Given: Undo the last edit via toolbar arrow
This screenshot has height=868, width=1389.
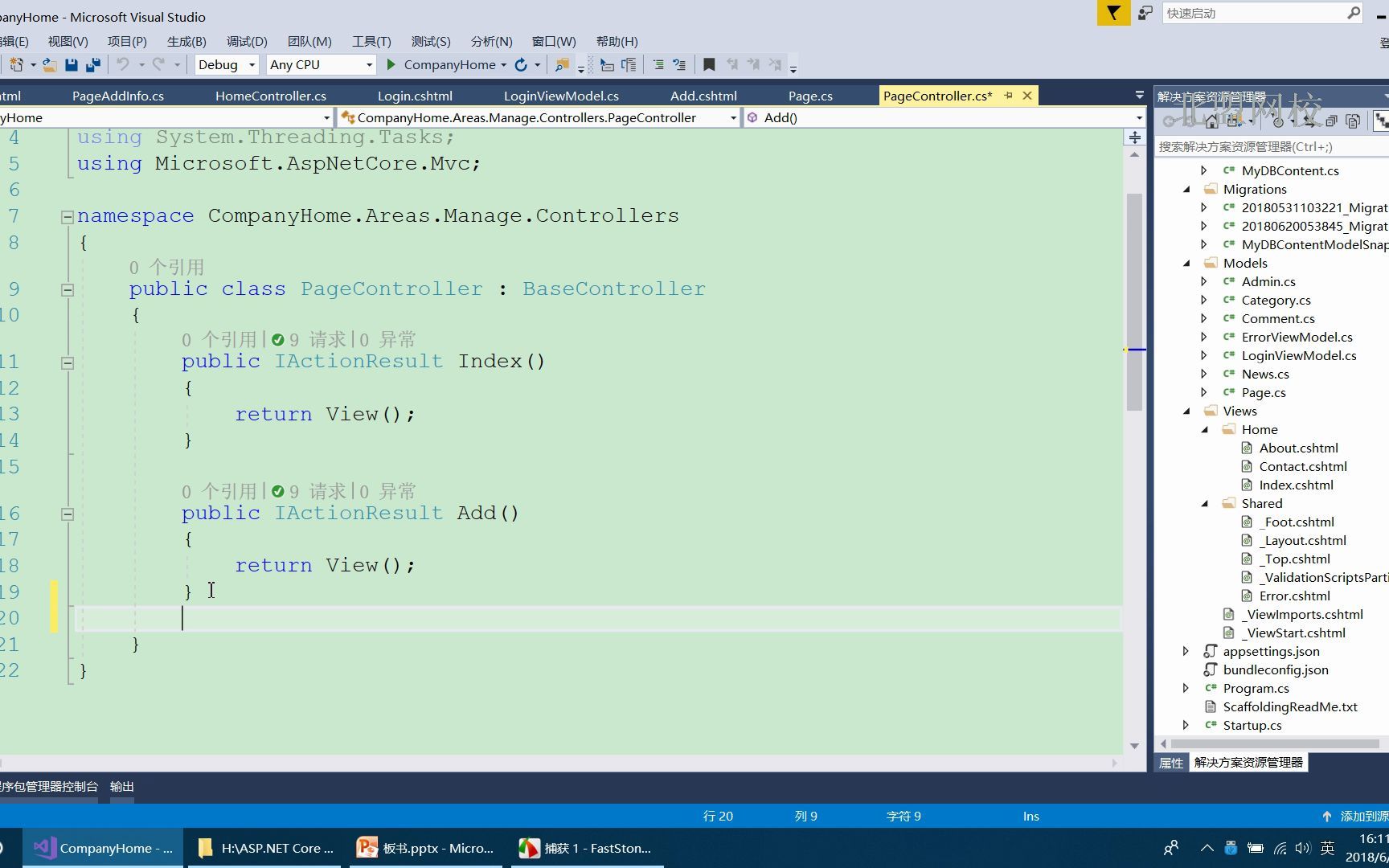Looking at the screenshot, I should point(122,64).
